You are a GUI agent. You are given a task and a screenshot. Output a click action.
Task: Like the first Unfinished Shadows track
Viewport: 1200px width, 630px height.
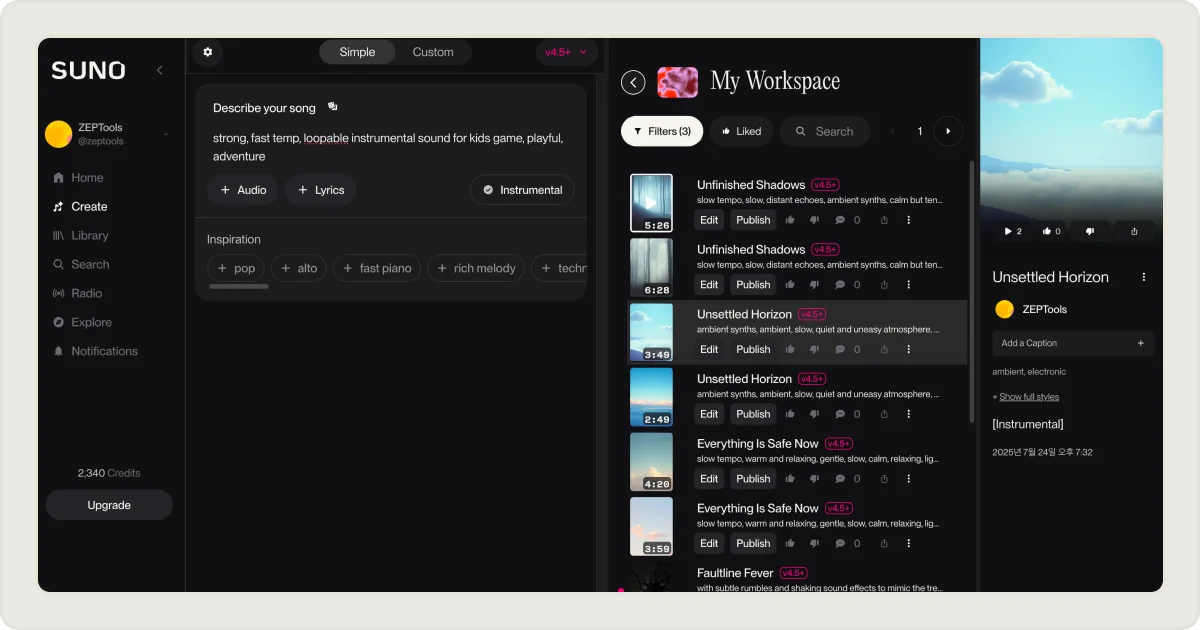[790, 220]
